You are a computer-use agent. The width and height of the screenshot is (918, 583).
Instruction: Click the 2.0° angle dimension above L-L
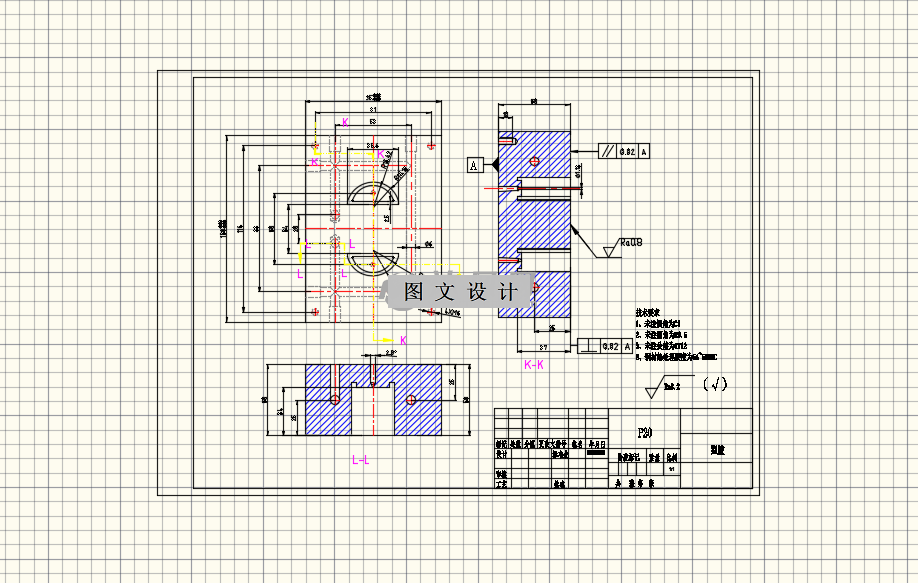[391, 353]
